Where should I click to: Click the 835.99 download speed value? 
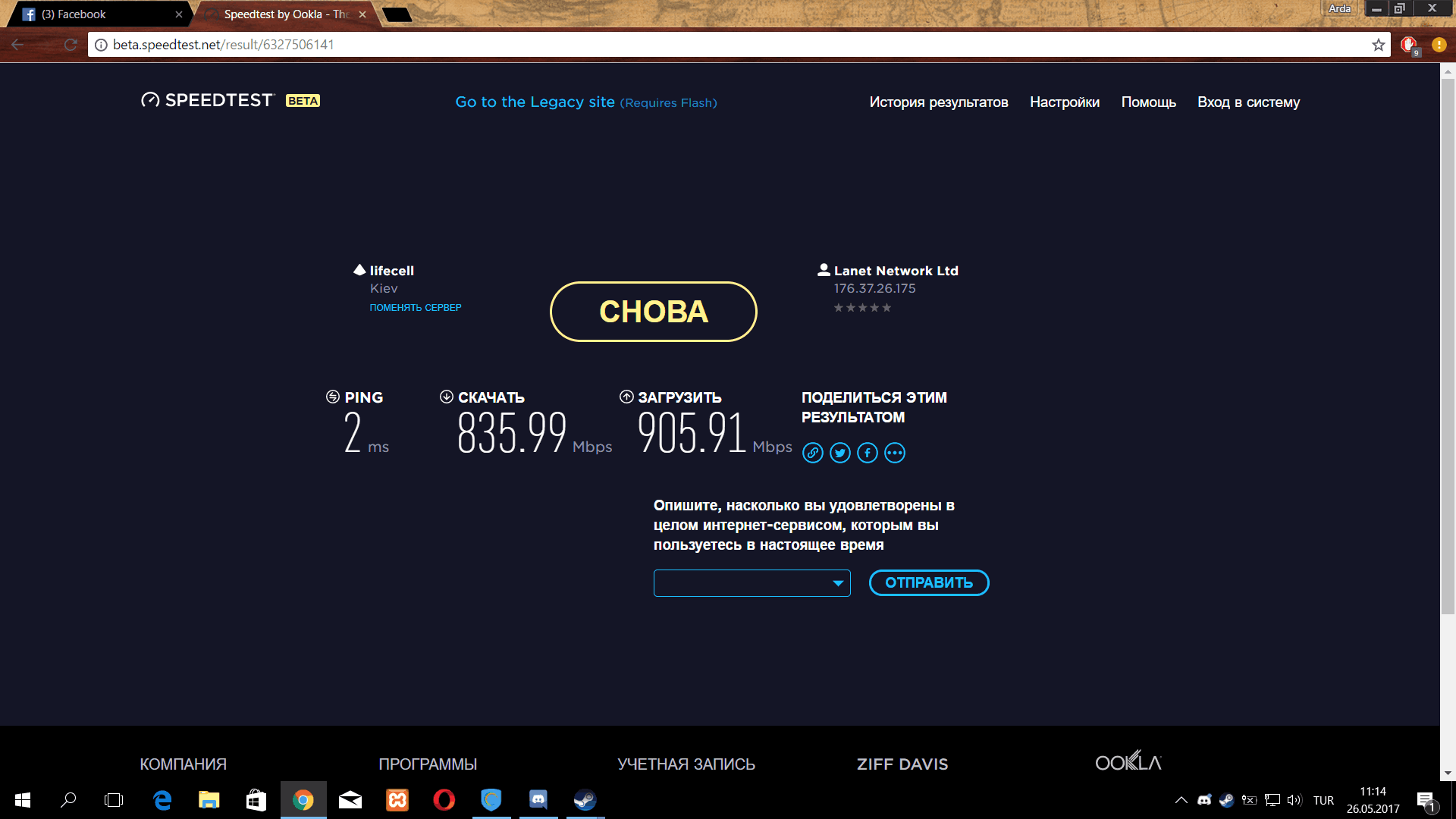click(512, 433)
